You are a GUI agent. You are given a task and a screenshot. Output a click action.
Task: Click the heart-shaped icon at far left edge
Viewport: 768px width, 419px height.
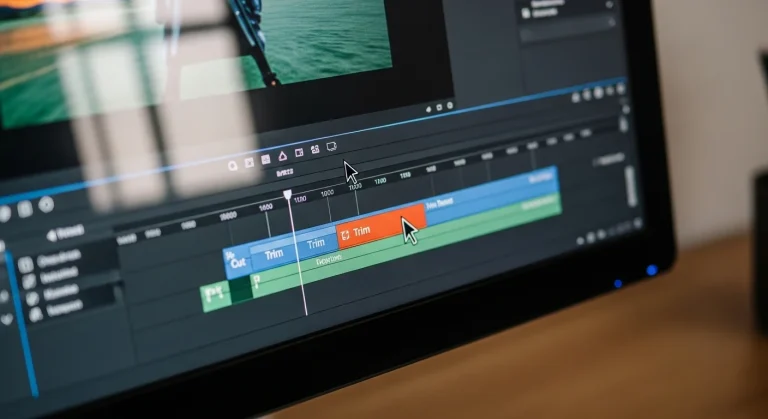(7, 320)
